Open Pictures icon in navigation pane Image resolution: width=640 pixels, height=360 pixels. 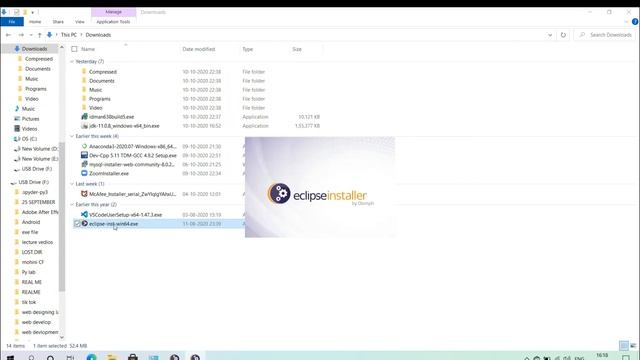tap(17, 119)
